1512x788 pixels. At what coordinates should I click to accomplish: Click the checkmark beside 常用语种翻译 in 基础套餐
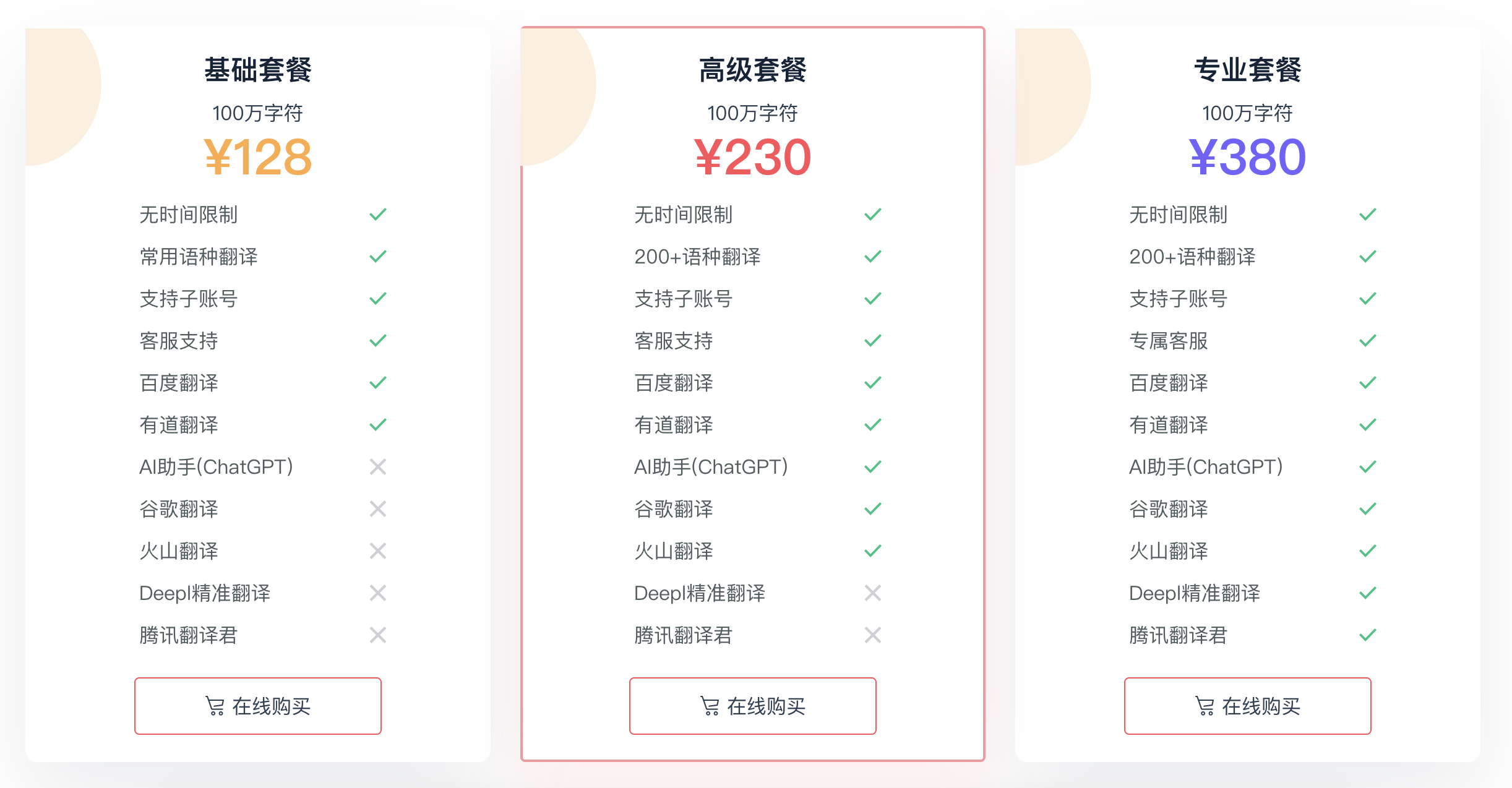point(377,257)
